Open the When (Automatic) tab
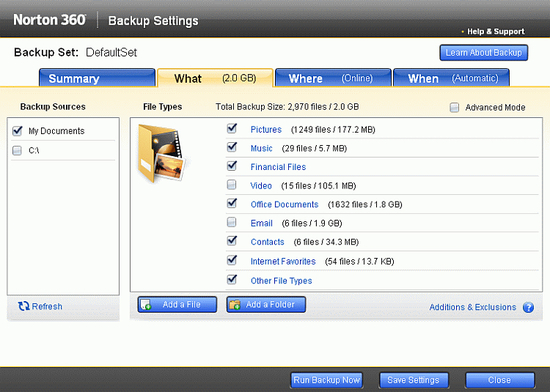Viewport: 550px width, 392px height. [x=451, y=78]
